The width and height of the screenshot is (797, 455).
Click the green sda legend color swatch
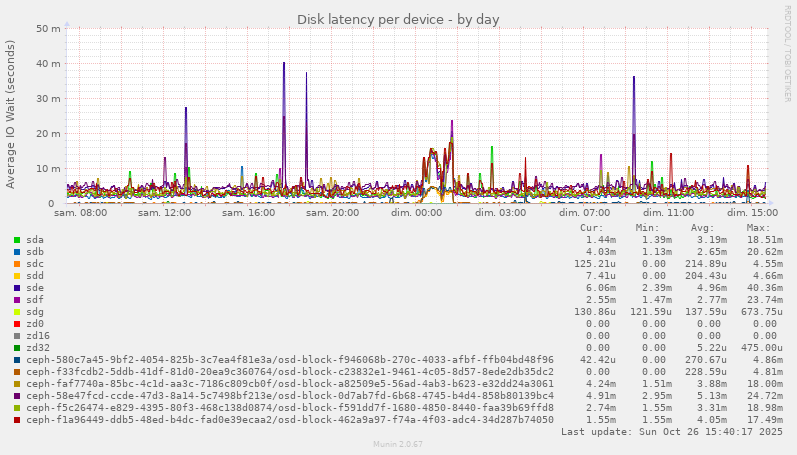pos(17,240)
